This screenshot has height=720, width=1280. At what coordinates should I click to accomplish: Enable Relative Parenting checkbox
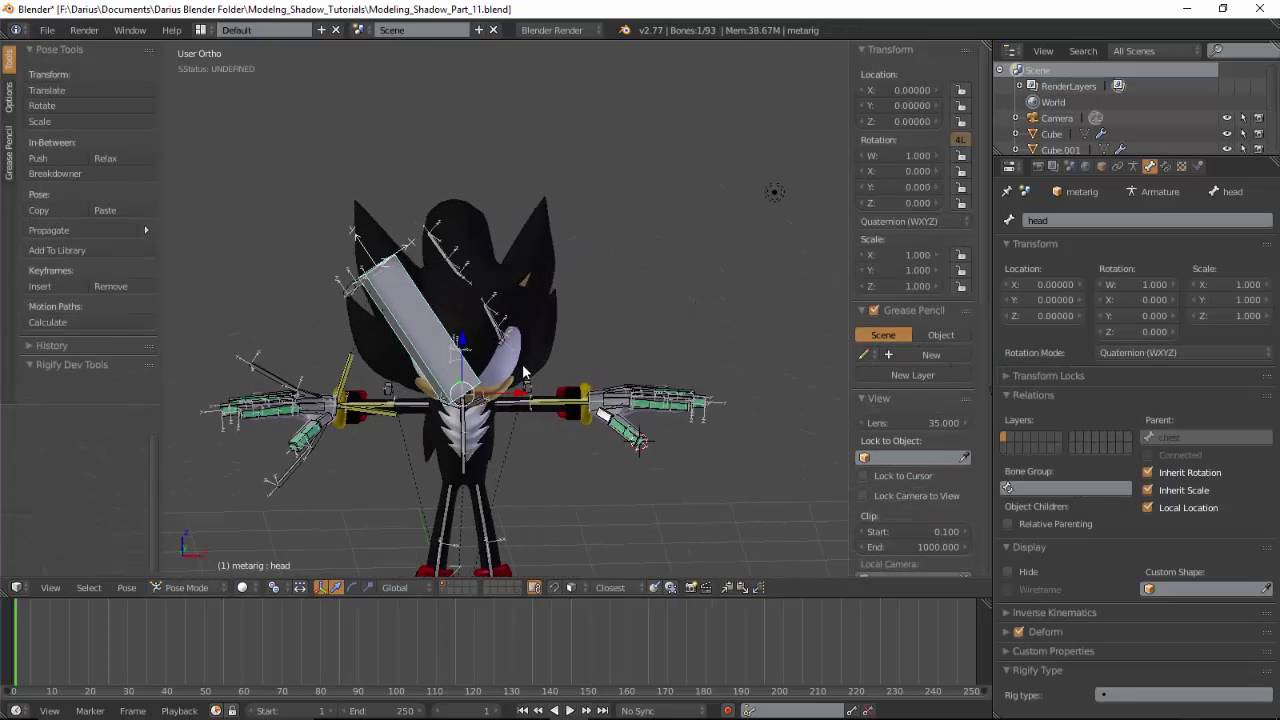[1008, 524]
